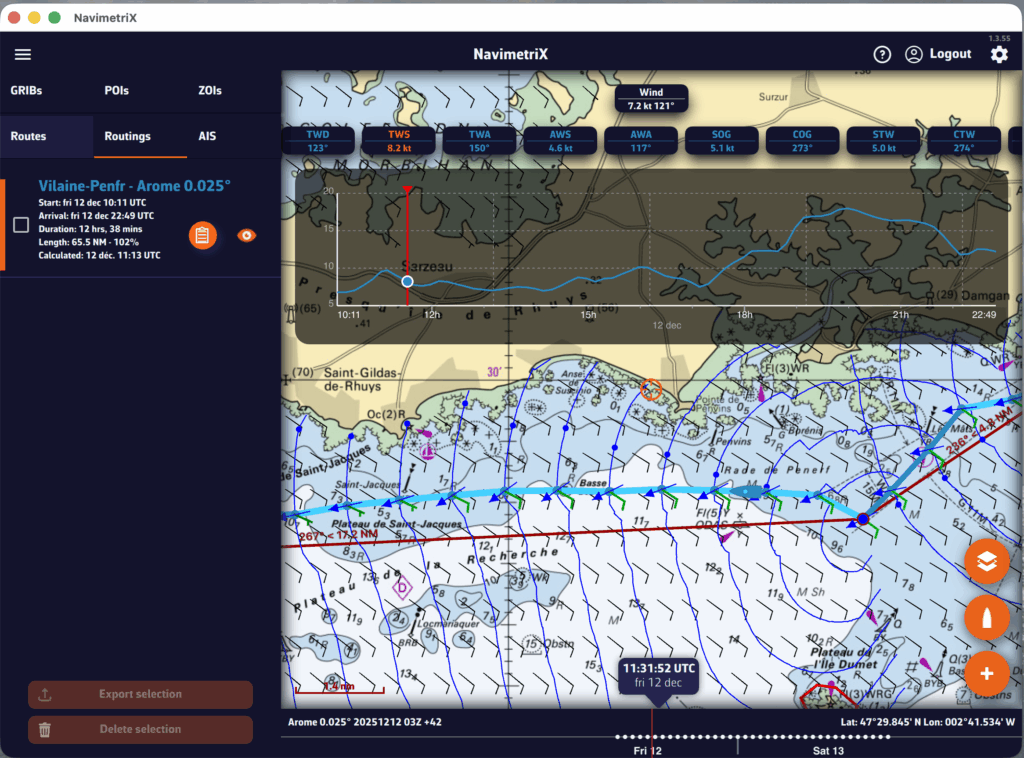
Task: Open the hamburger menu
Action: pos(23,54)
